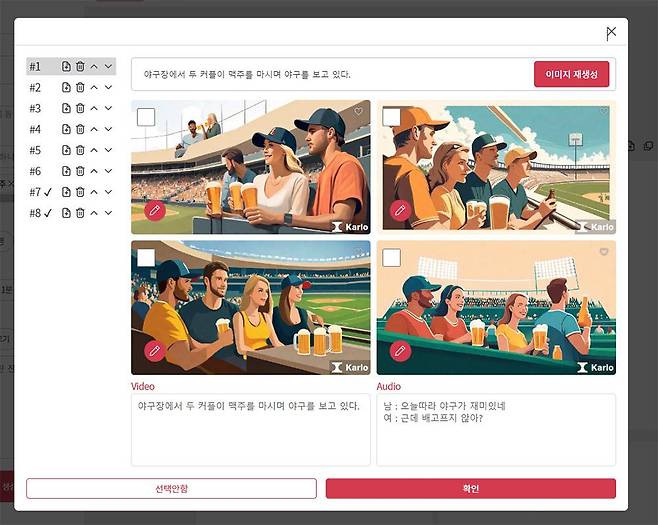The width and height of the screenshot is (658, 525).
Task: Duplicate scene #3 using its page icon
Action: point(66,108)
